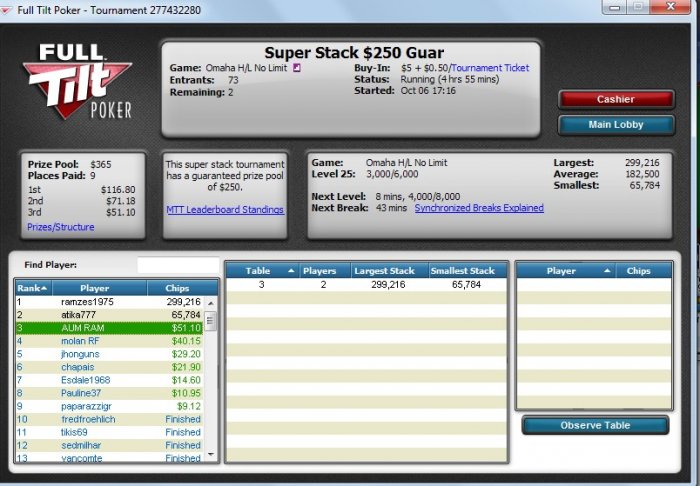Click 299,216 chips value for ramzes1975

pos(183,302)
